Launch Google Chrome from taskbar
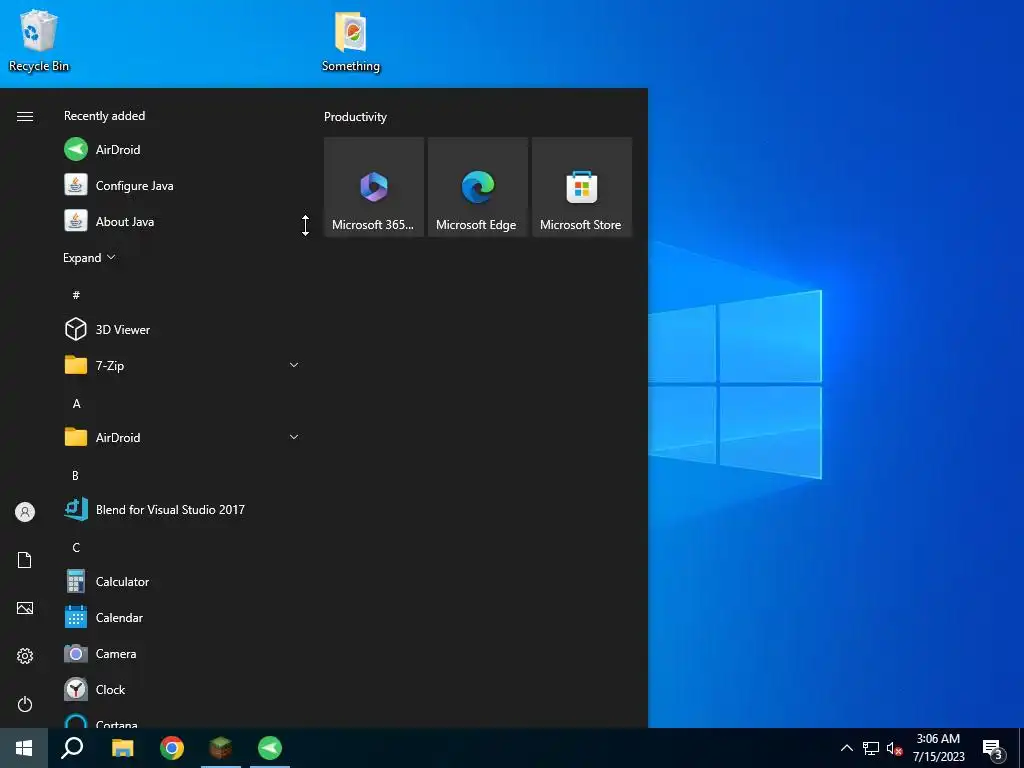The width and height of the screenshot is (1024, 768). [172, 748]
